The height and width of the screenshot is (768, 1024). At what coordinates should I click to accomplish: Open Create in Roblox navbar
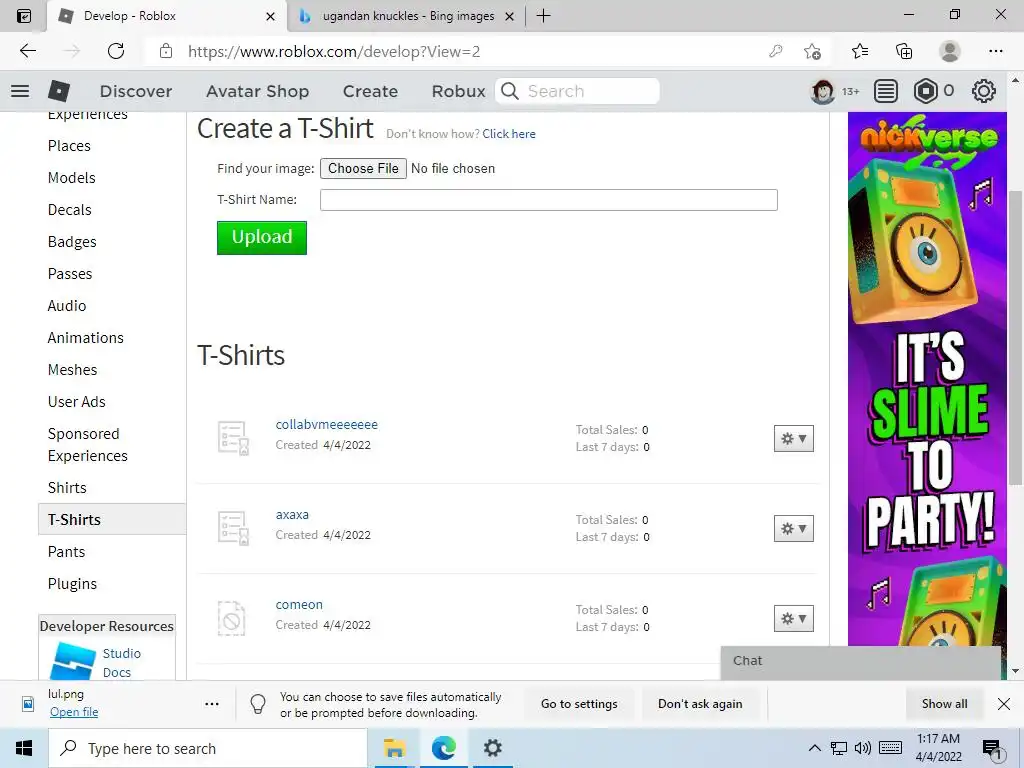point(370,91)
